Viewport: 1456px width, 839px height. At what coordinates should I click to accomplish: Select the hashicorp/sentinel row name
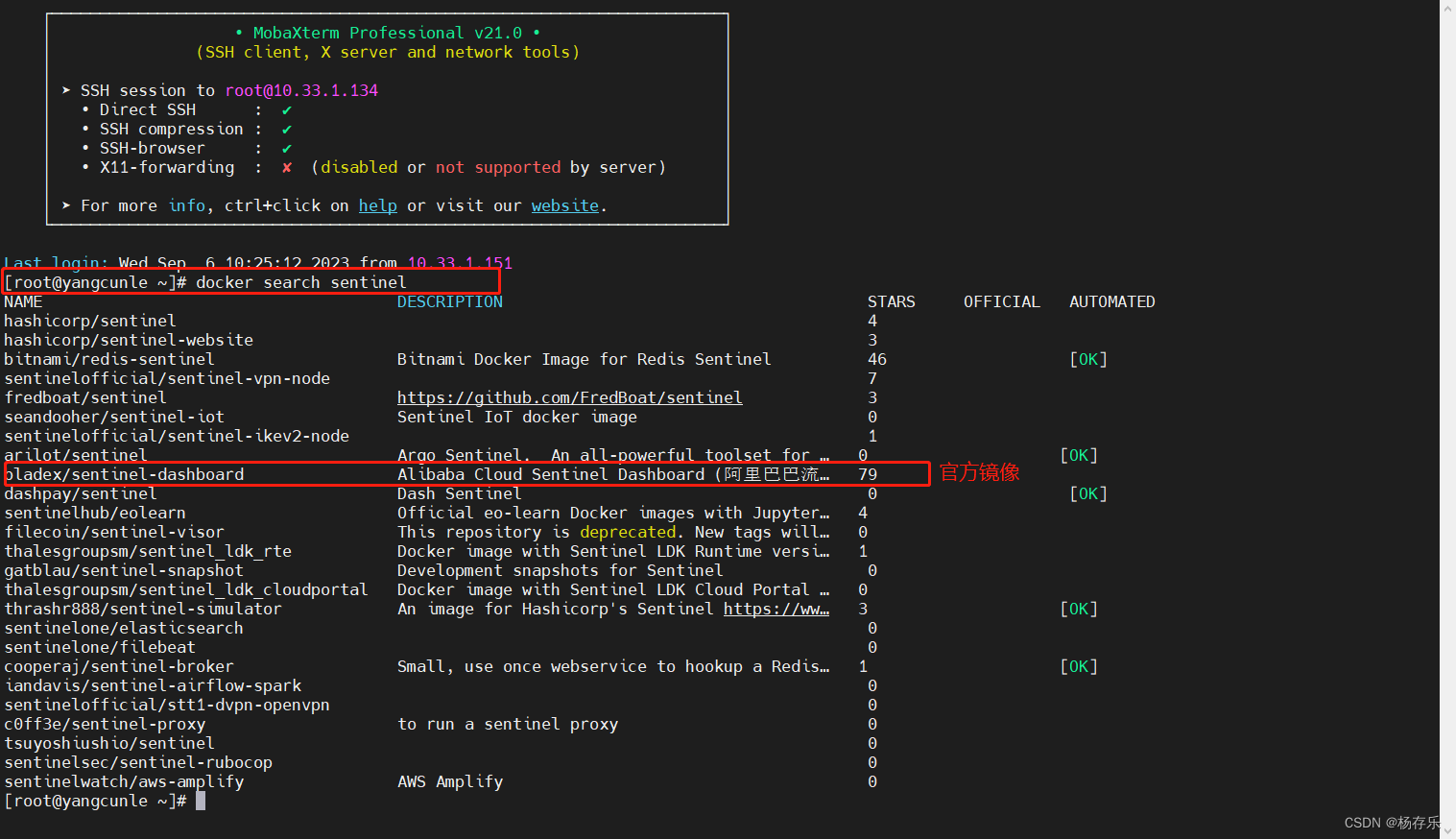click(90, 321)
